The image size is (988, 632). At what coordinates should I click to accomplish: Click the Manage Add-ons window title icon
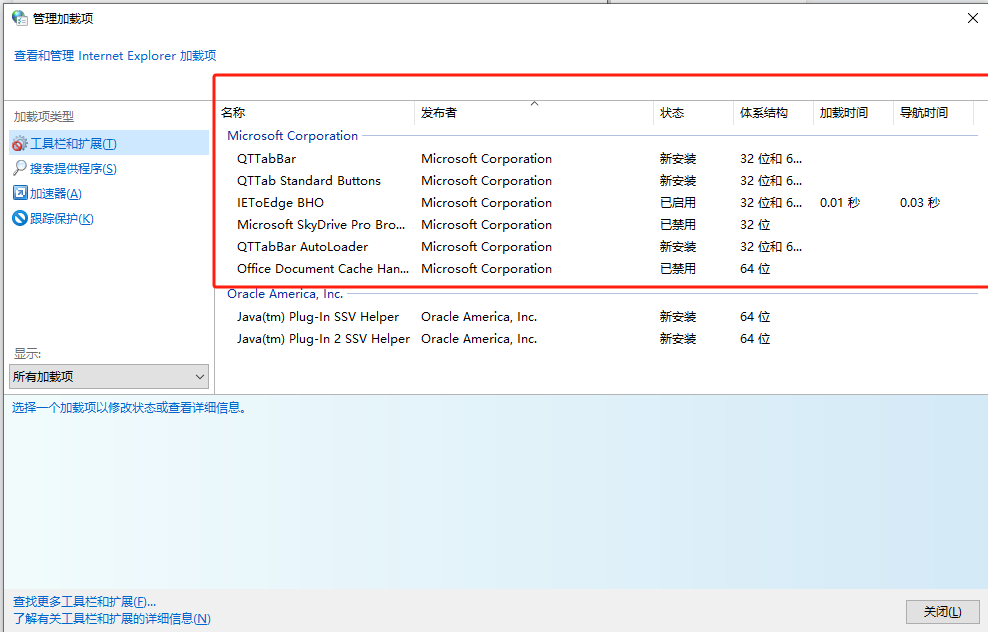[x=20, y=18]
